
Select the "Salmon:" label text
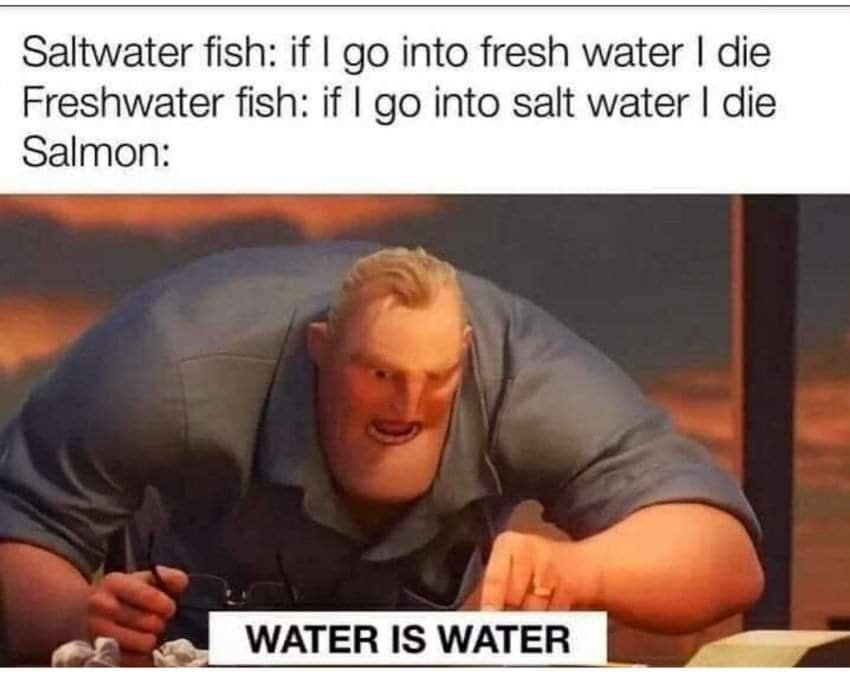coord(95,153)
